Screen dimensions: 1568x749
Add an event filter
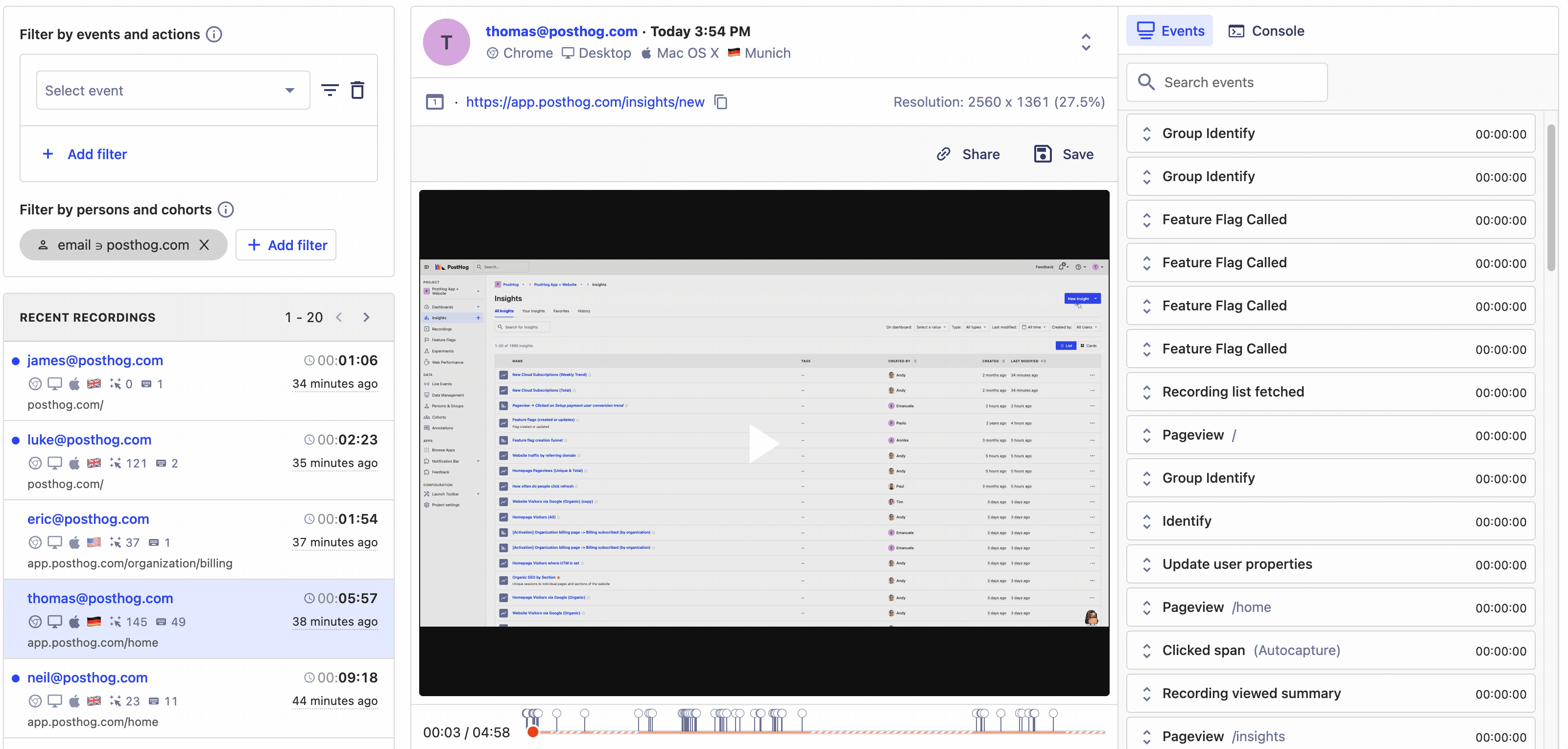pos(85,154)
